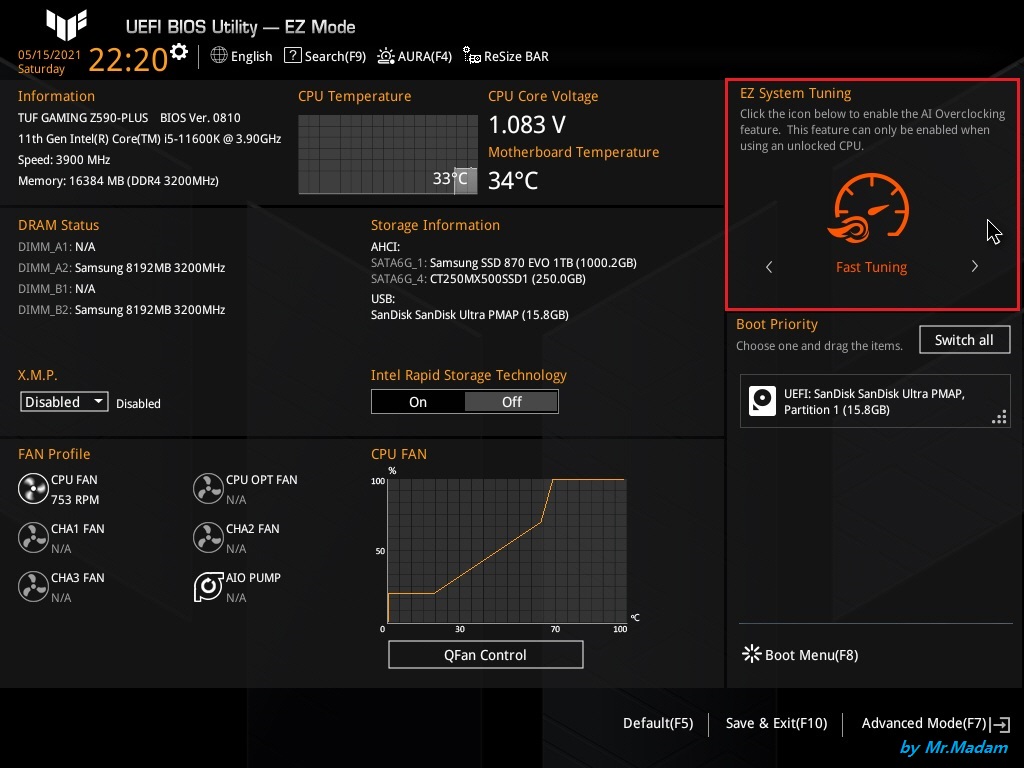Open AURA(F4) lighting settings
The height and width of the screenshot is (768, 1024).
tap(415, 56)
